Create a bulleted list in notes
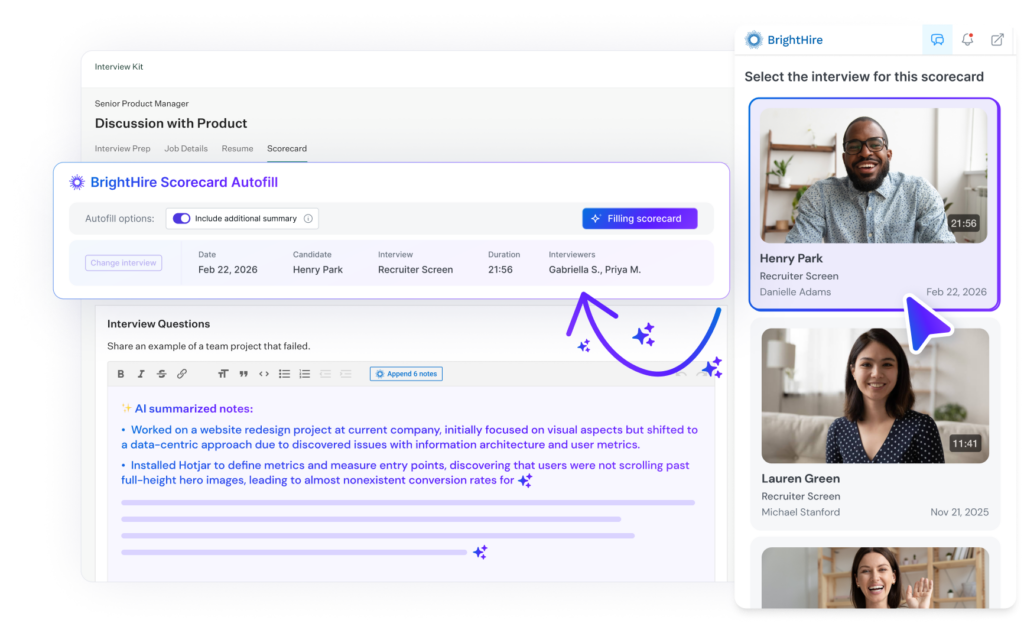 point(284,374)
